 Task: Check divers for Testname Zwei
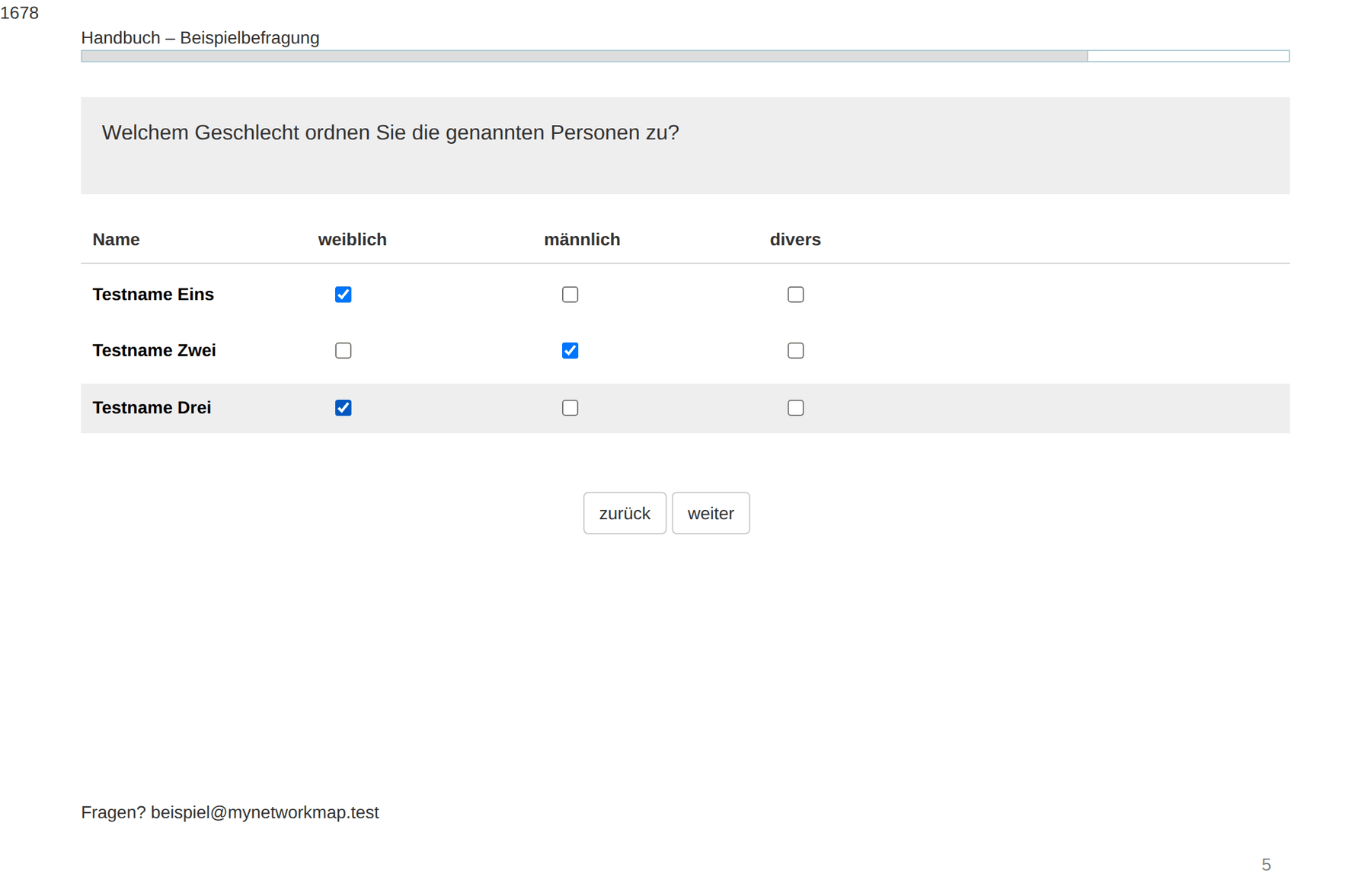[x=795, y=351]
